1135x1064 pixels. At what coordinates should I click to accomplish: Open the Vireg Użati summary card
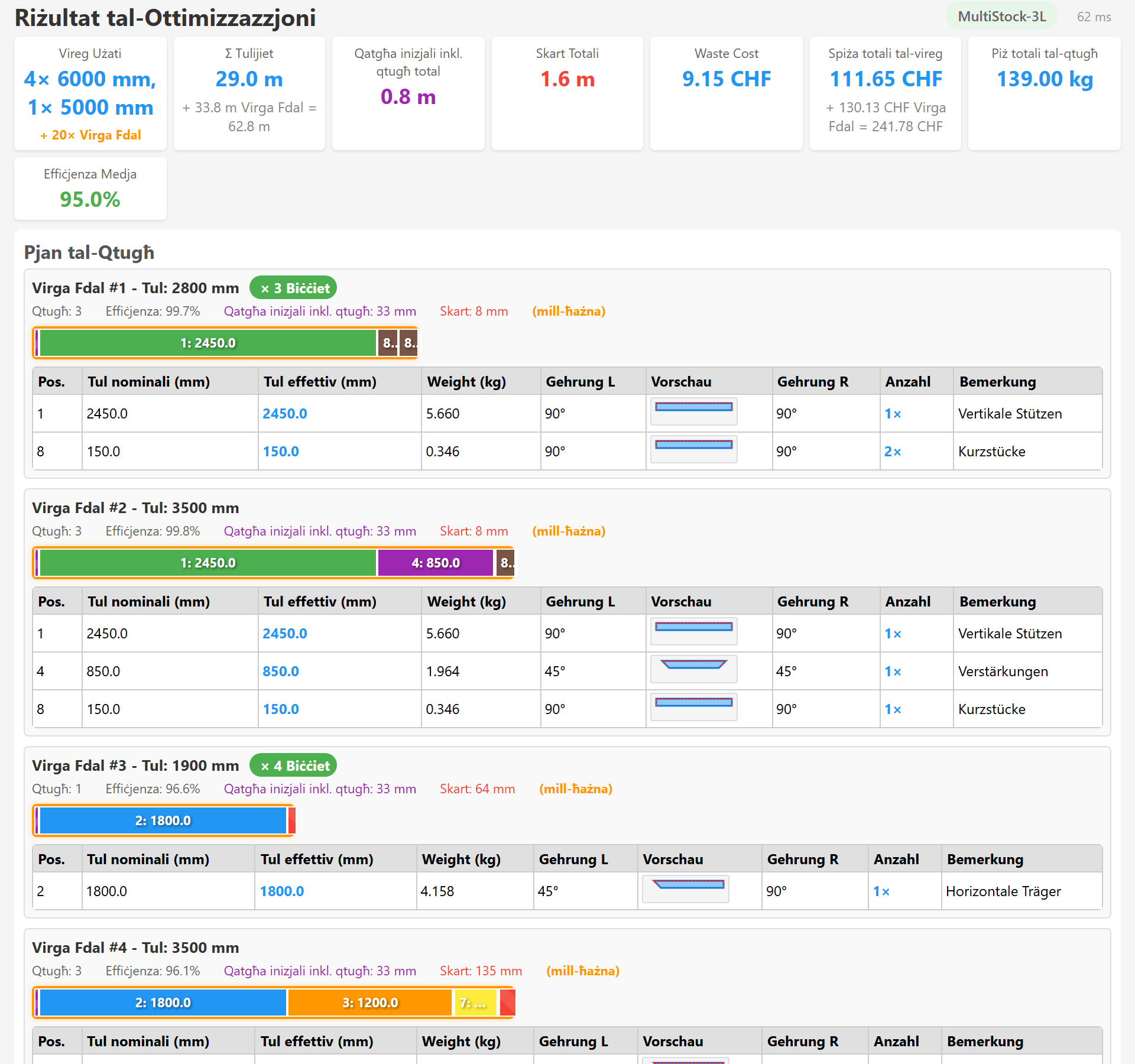click(90, 93)
